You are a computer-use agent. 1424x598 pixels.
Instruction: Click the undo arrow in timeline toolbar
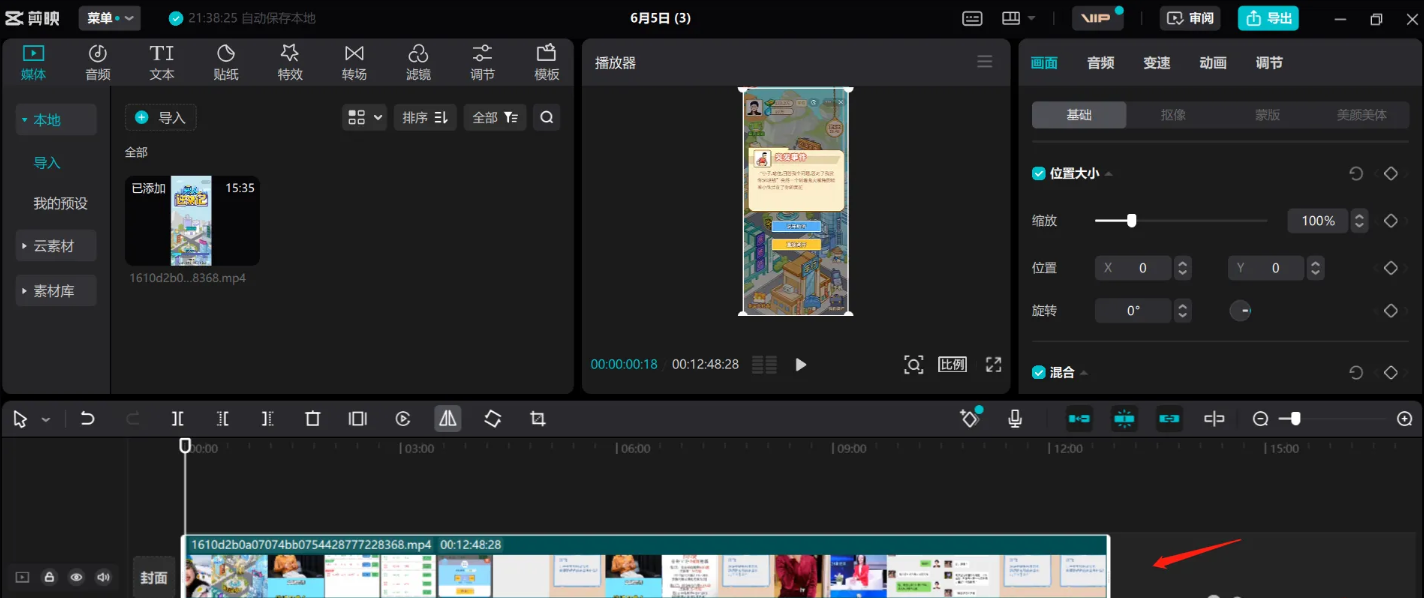point(88,419)
